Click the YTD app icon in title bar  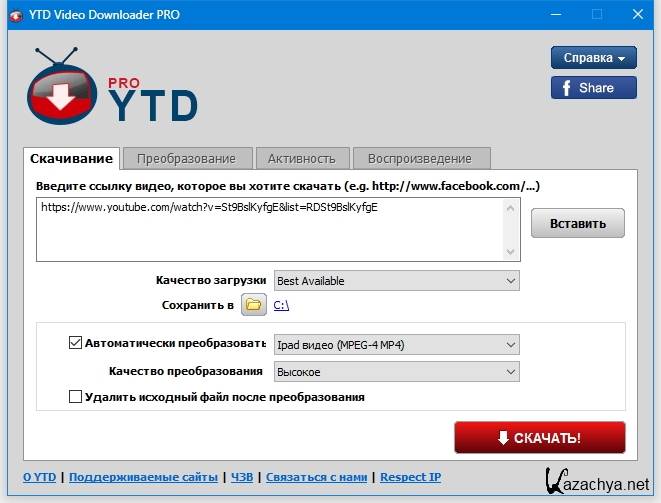click(16, 14)
